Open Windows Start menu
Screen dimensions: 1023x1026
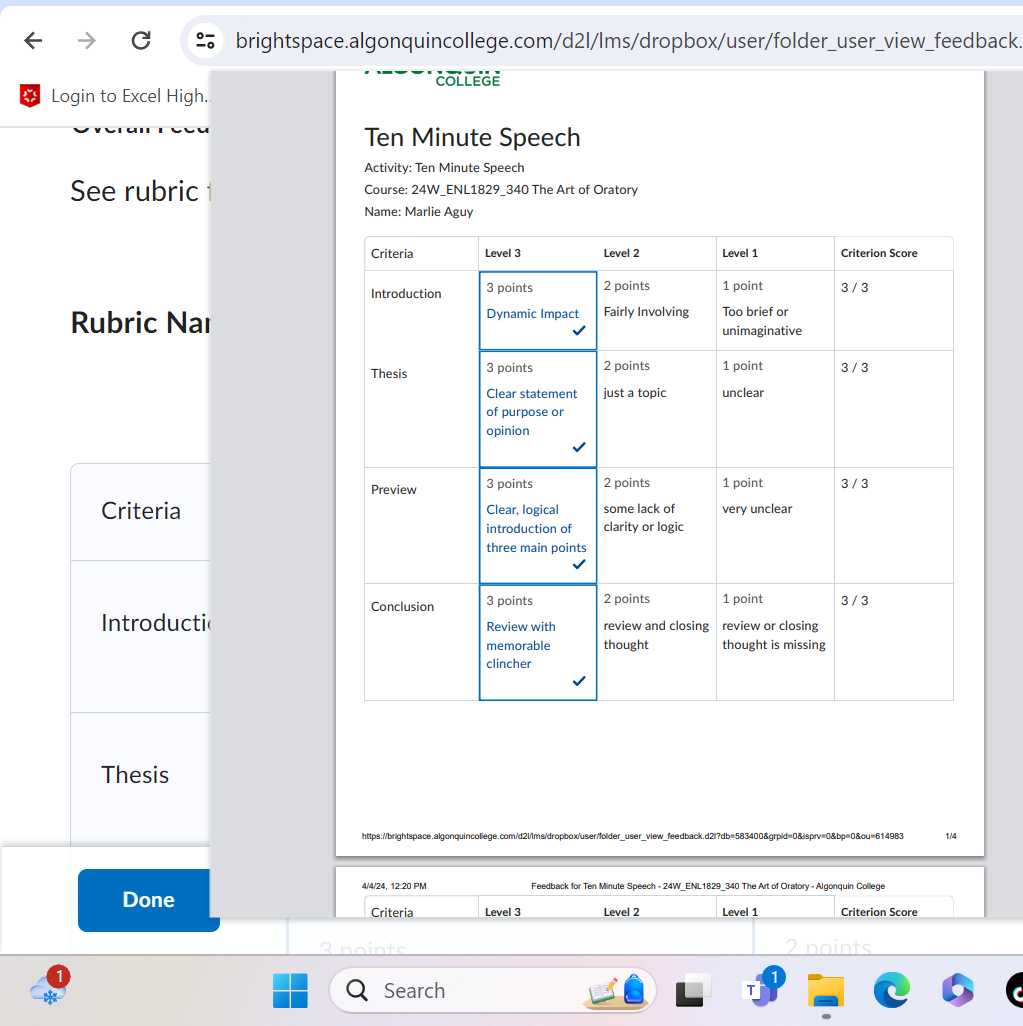(290, 991)
